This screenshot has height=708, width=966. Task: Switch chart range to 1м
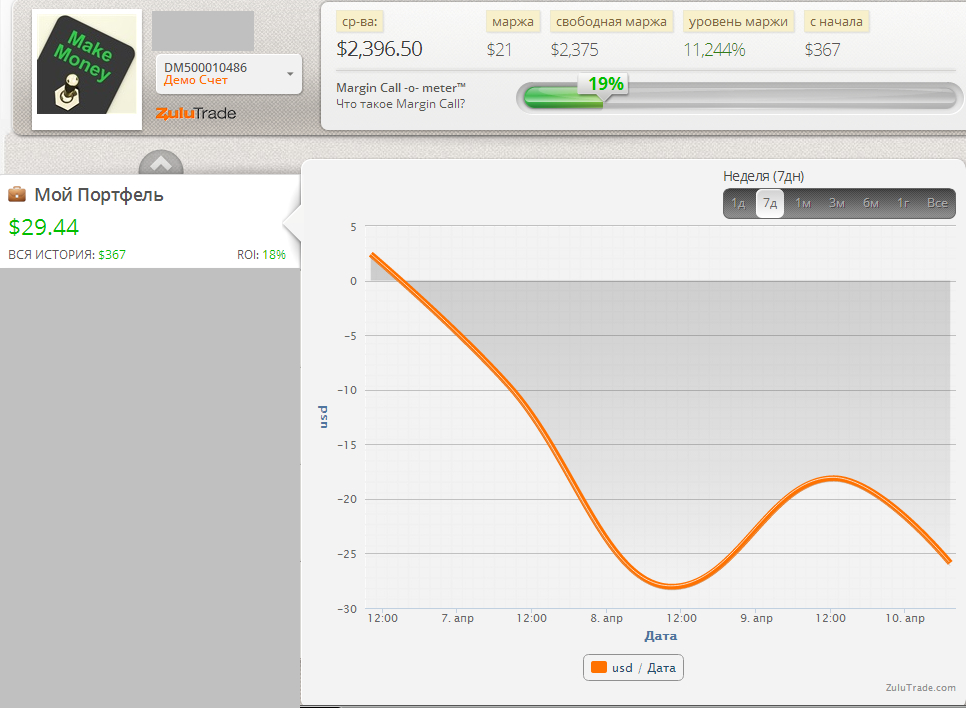(803, 203)
